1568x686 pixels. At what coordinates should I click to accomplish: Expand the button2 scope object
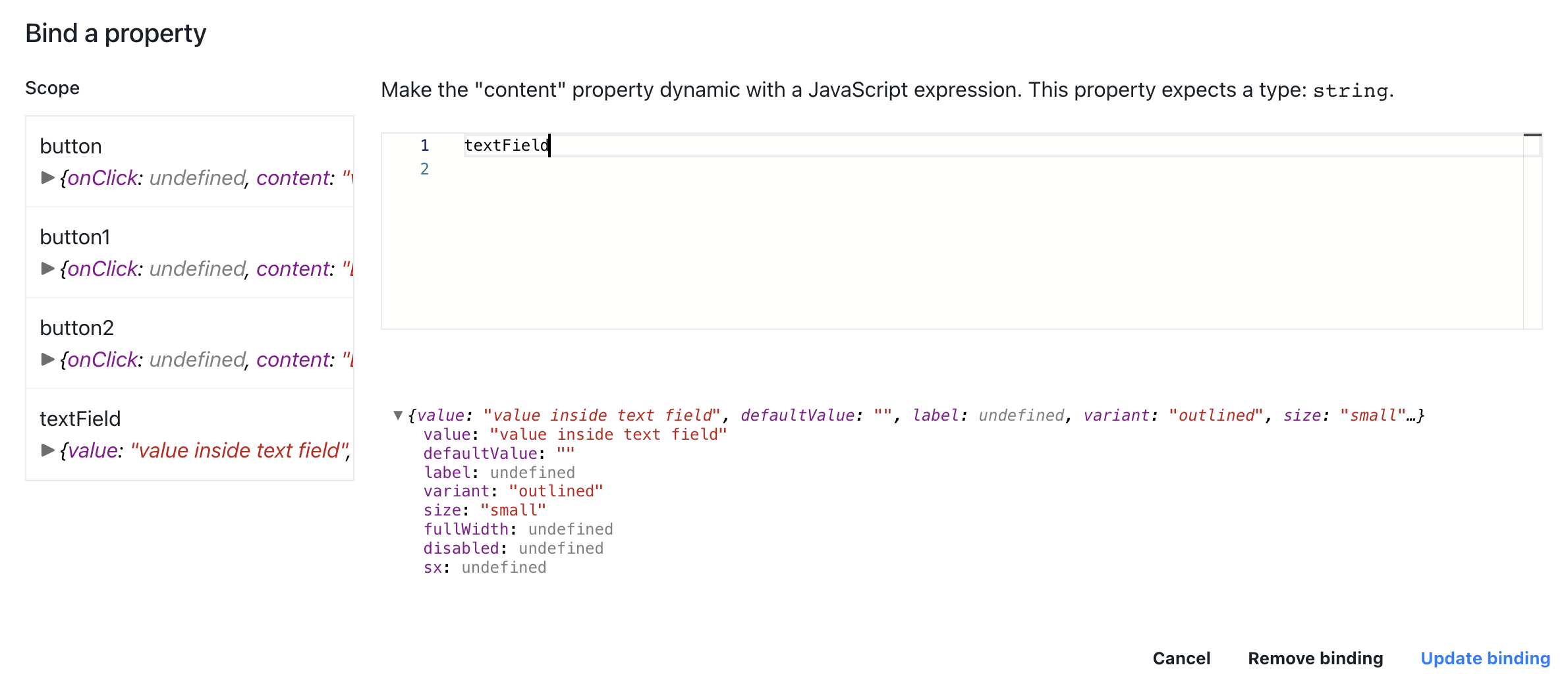[47, 359]
